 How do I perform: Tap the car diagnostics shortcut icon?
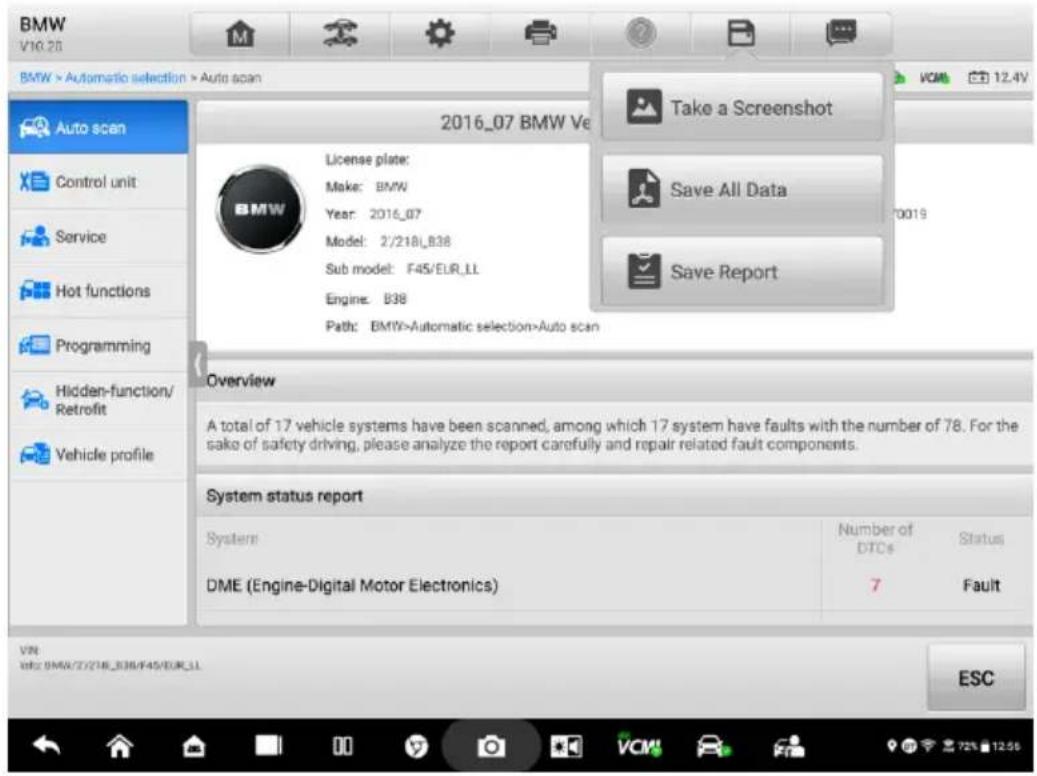tap(714, 746)
